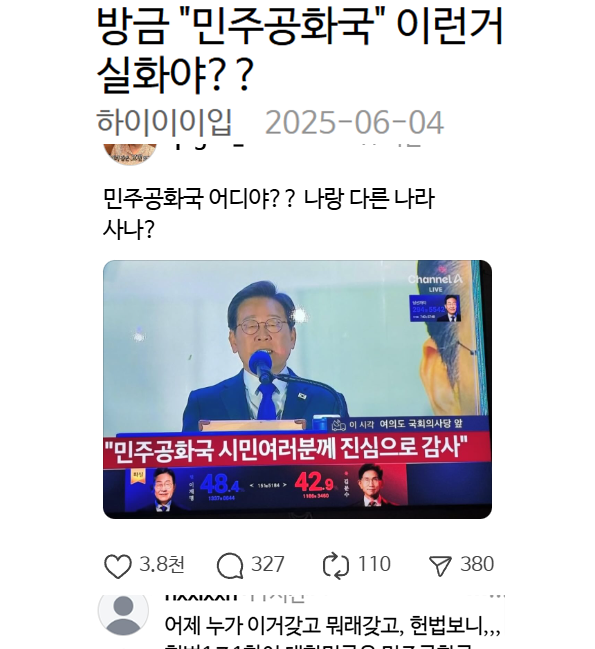Open author profile 하이이이입
This screenshot has width=595, height=649.
pyautogui.click(x=164, y=123)
